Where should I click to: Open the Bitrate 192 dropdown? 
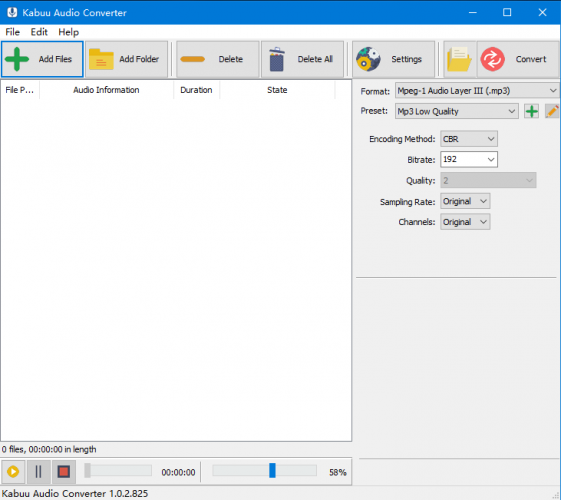click(x=469, y=159)
